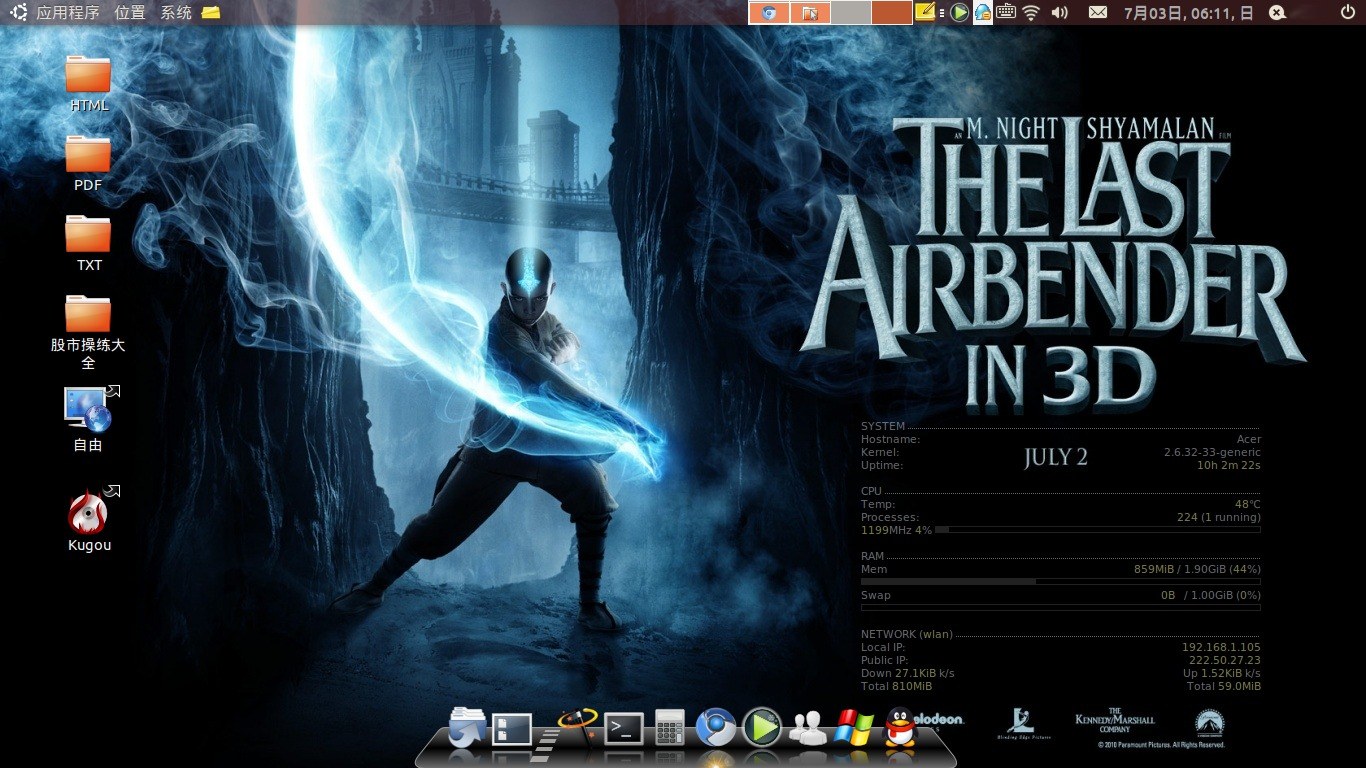Launch Chromium browser from the dock
The width and height of the screenshot is (1366, 768).
[x=716, y=727]
